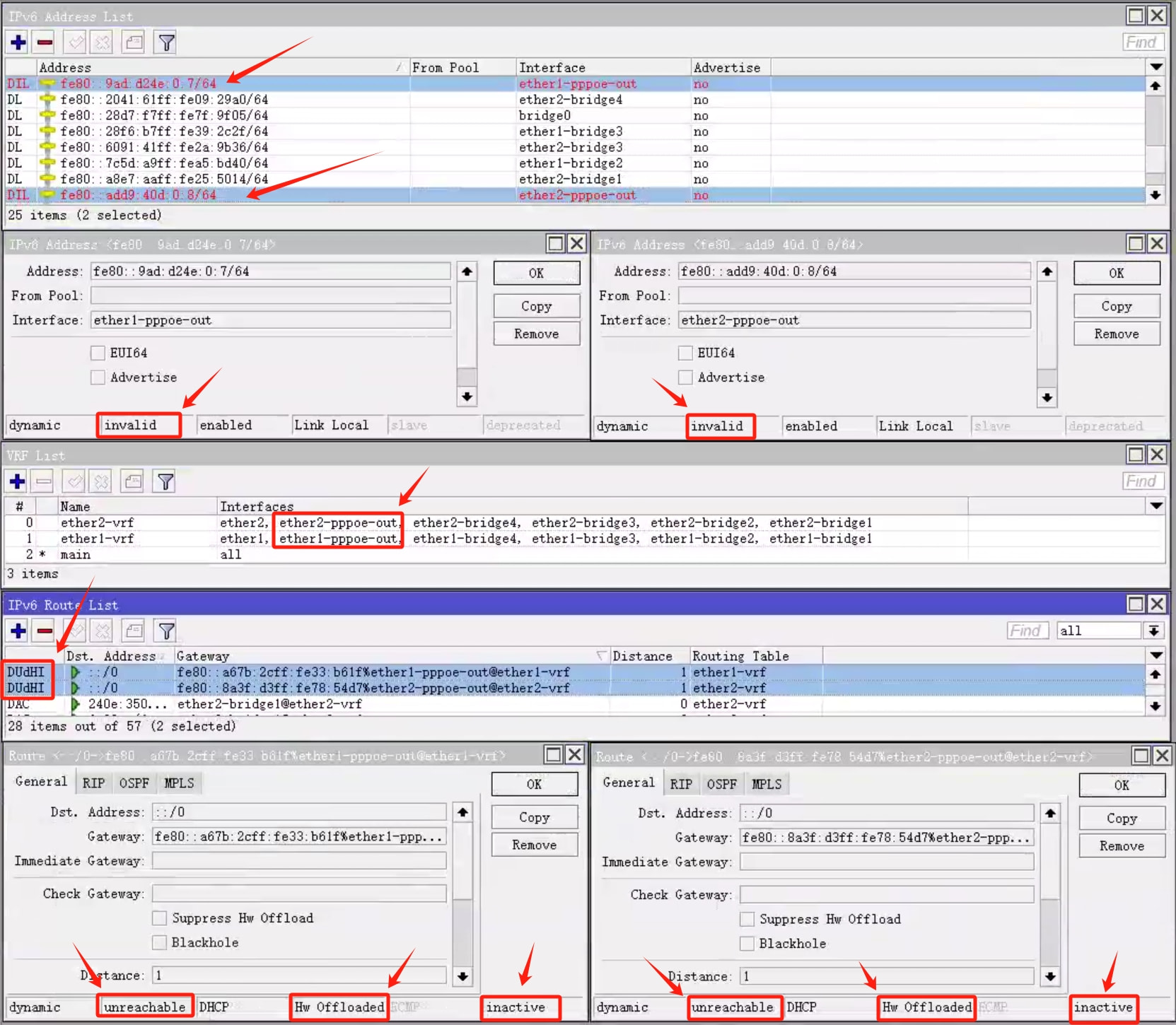Enable selected item in IPv6 Address List toolbar
This screenshot has width=1176, height=1025.
[x=75, y=42]
